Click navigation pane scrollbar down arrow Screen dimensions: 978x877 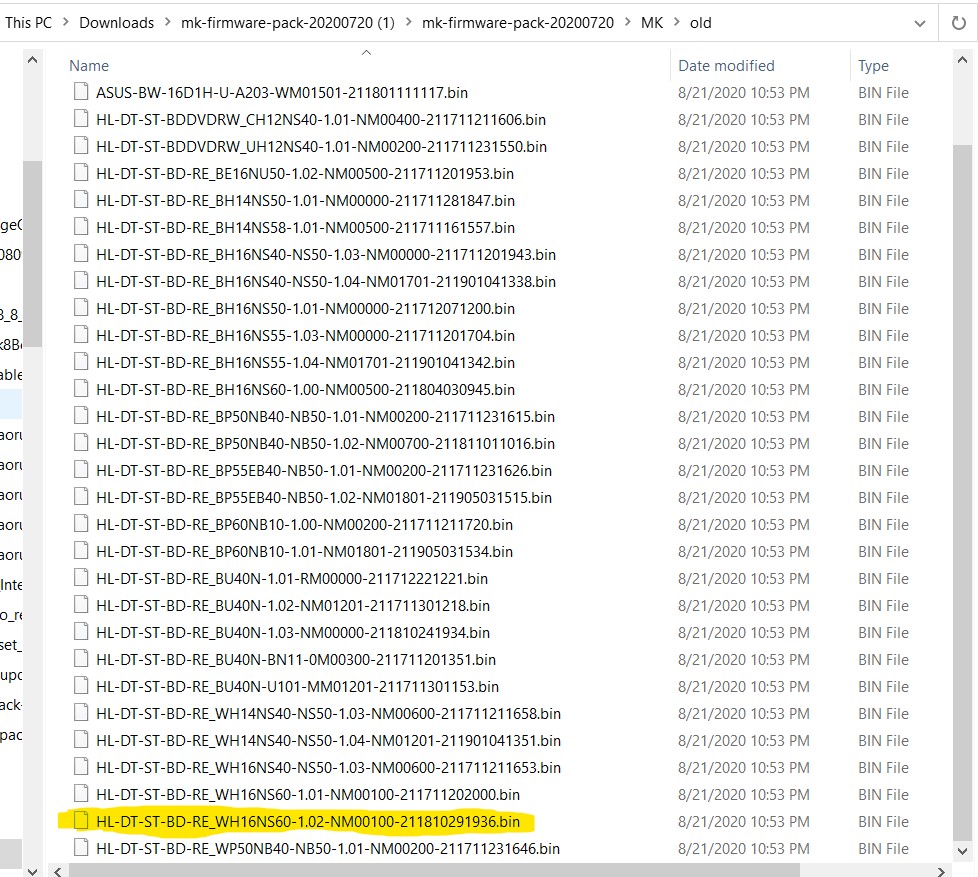32,870
